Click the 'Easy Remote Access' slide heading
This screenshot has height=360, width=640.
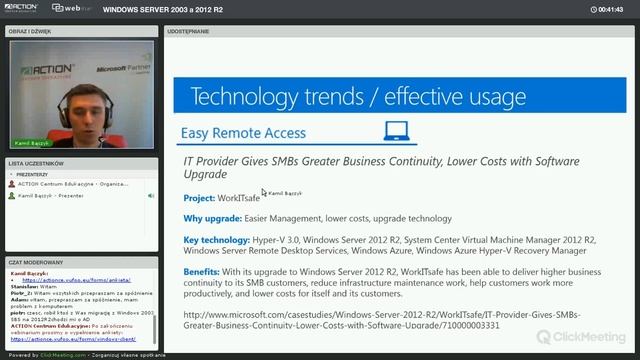tap(243, 133)
